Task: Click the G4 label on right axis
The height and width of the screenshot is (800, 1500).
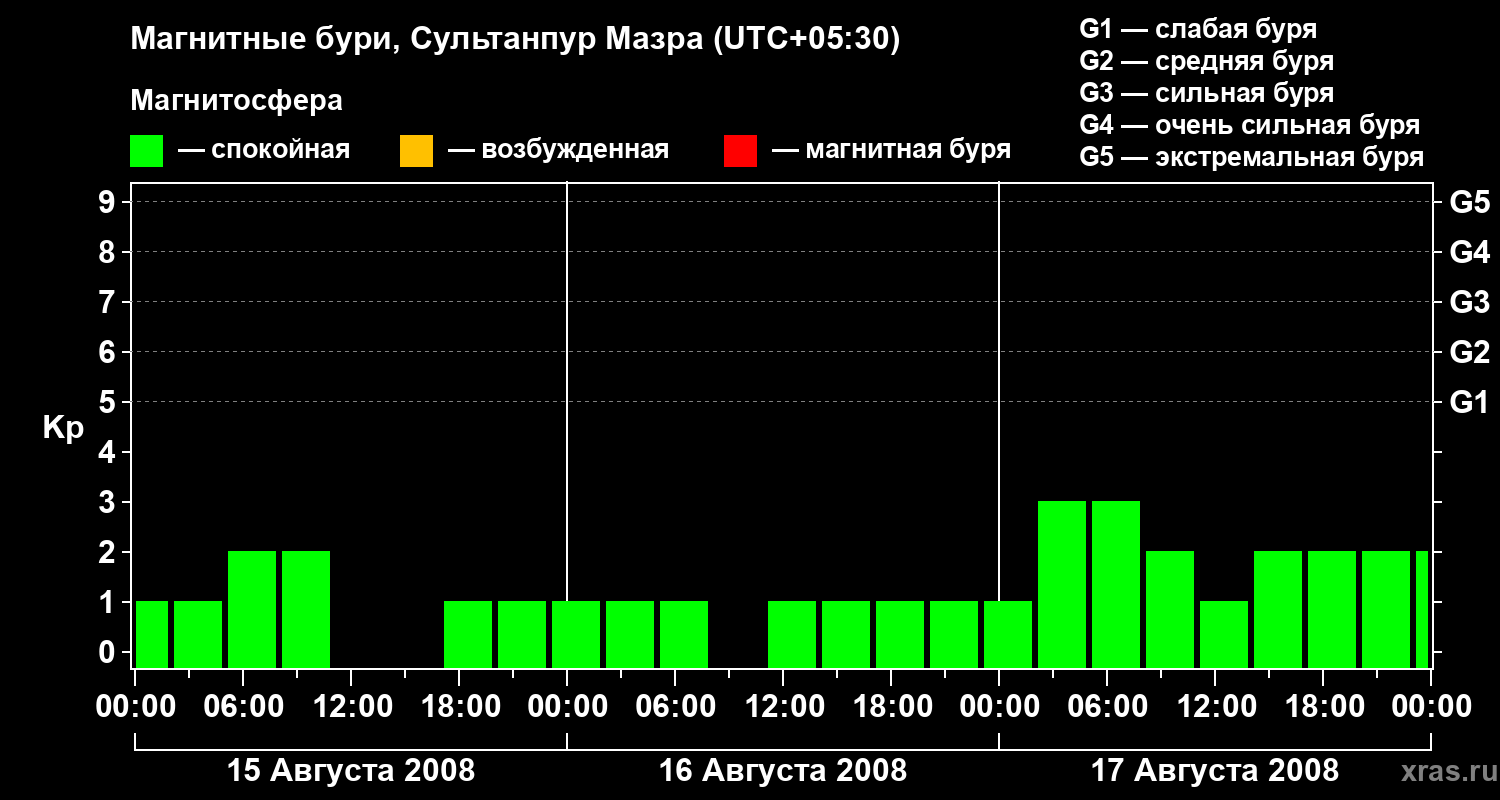Action: (1470, 253)
